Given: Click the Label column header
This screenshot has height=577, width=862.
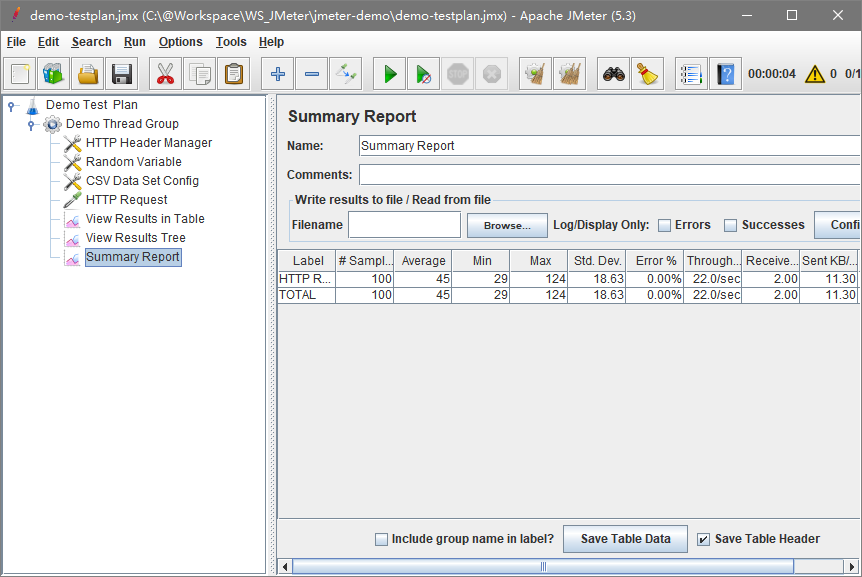Looking at the screenshot, I should [307, 260].
